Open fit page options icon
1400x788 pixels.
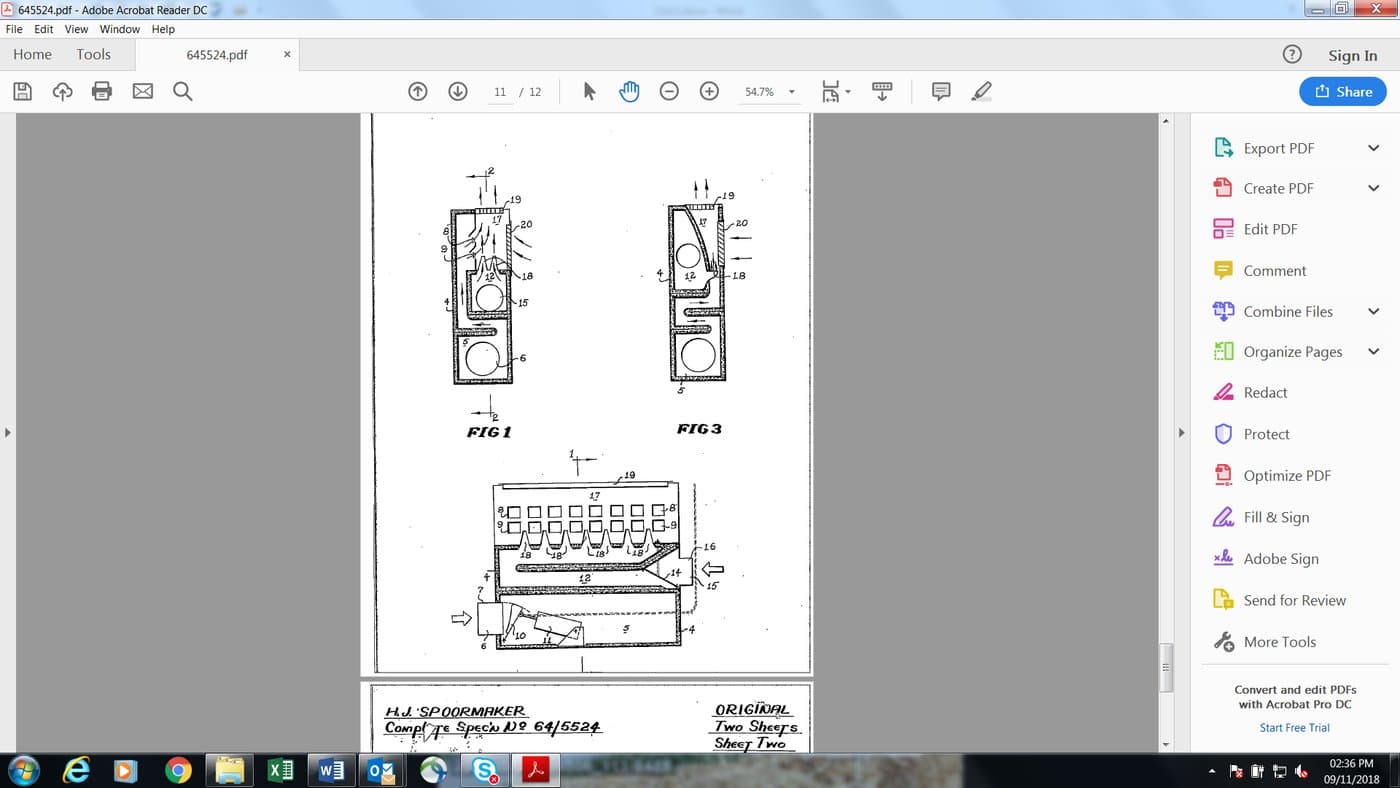tap(835, 91)
